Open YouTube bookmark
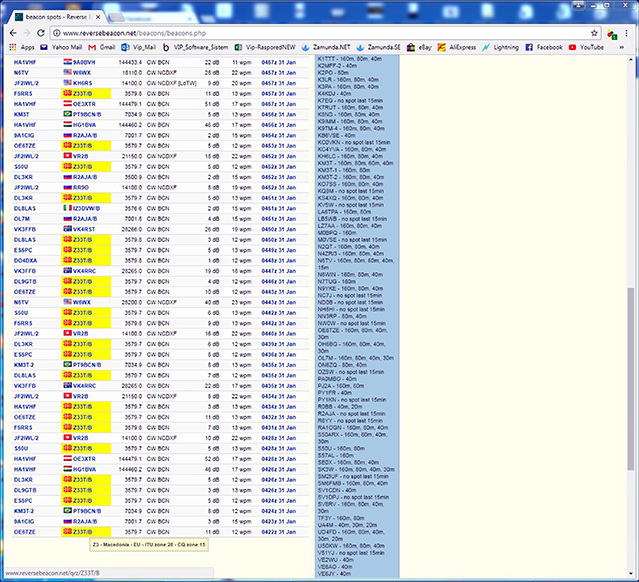This screenshot has width=639, height=582. [x=586, y=47]
